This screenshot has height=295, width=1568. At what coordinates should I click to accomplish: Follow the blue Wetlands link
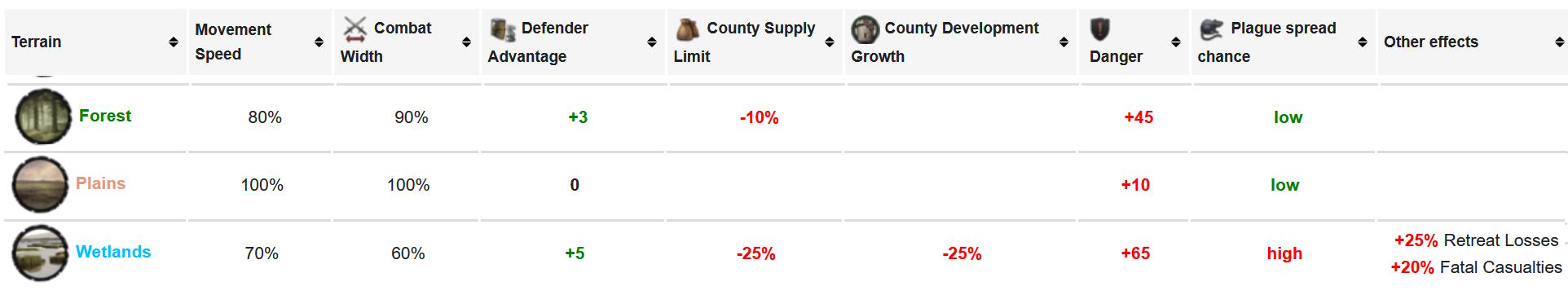113,252
